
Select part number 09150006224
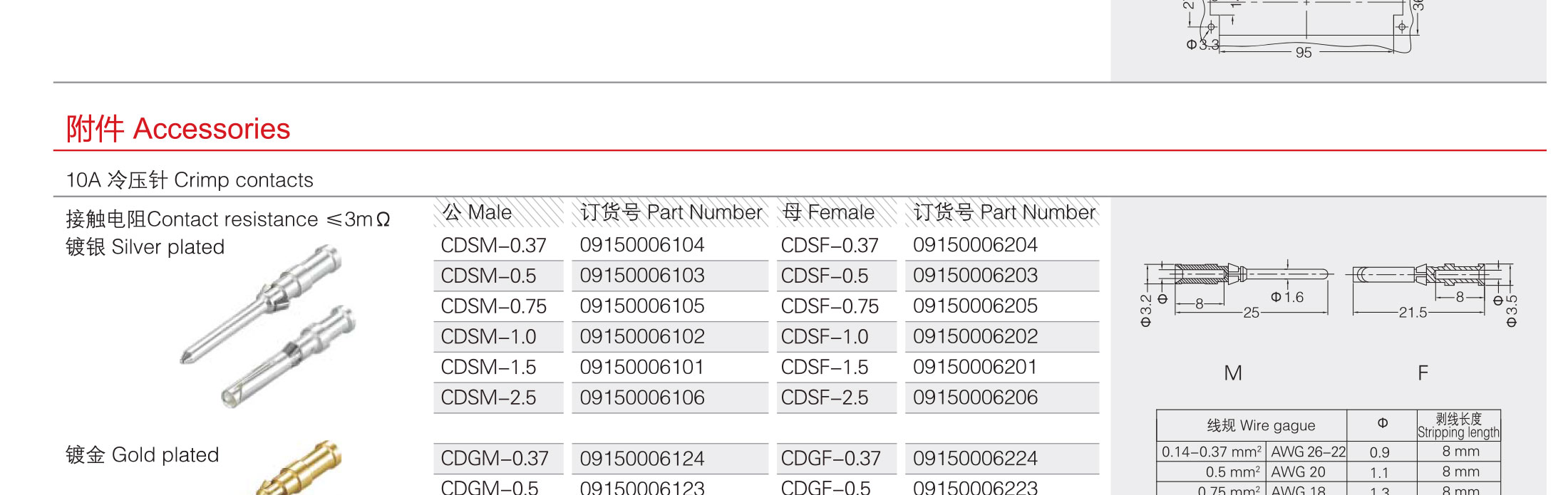975,459
